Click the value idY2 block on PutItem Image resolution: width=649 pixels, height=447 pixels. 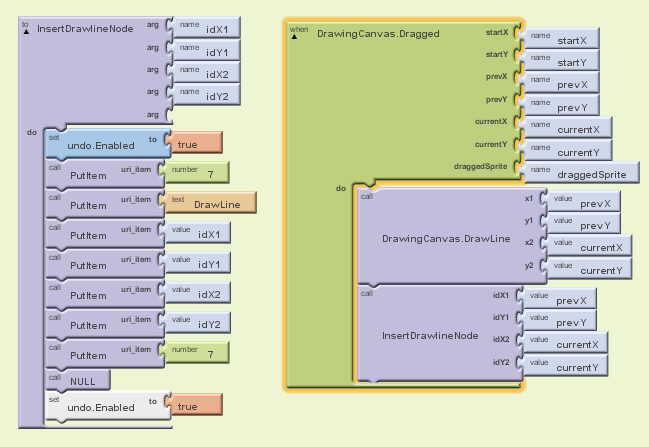pyautogui.click(x=197, y=323)
